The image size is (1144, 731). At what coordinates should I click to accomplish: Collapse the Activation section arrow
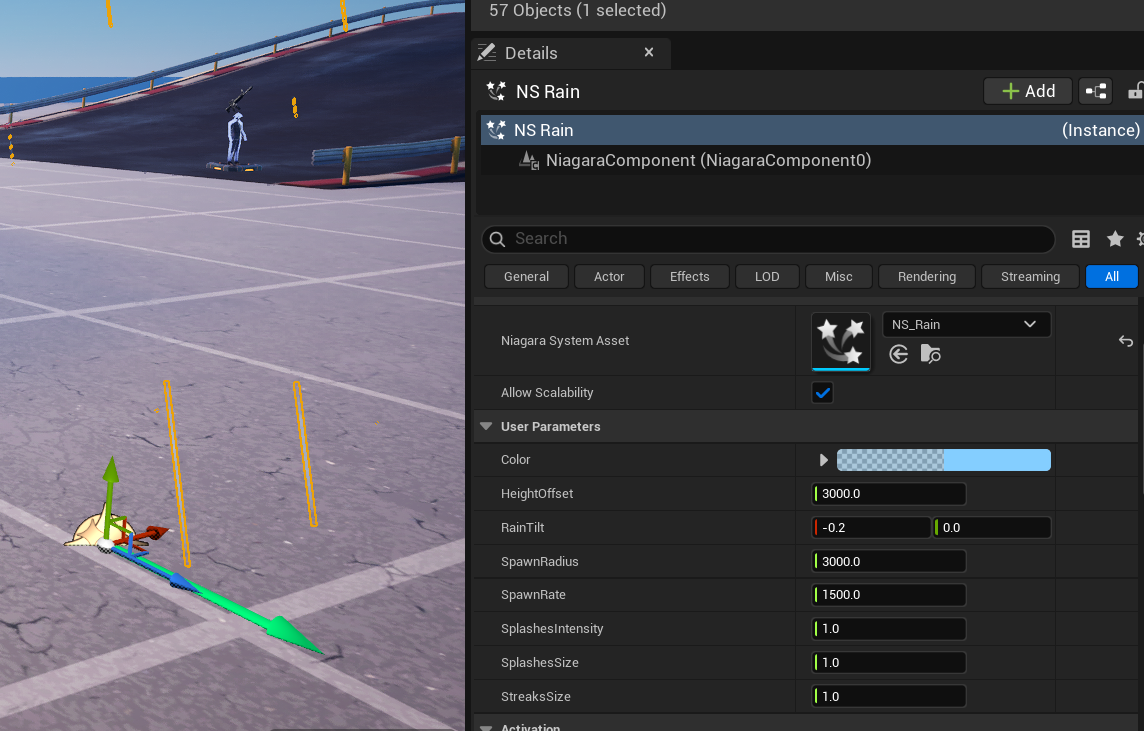[486, 727]
